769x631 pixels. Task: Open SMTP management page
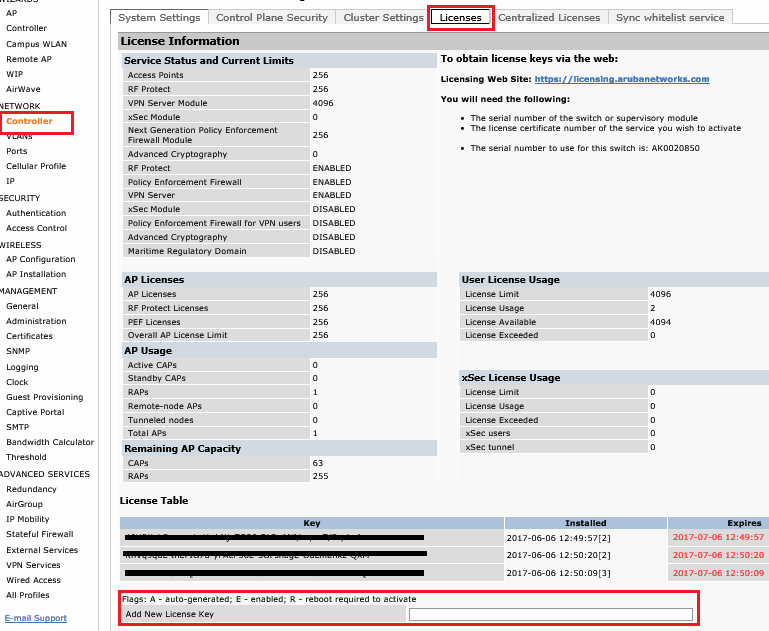point(18,427)
